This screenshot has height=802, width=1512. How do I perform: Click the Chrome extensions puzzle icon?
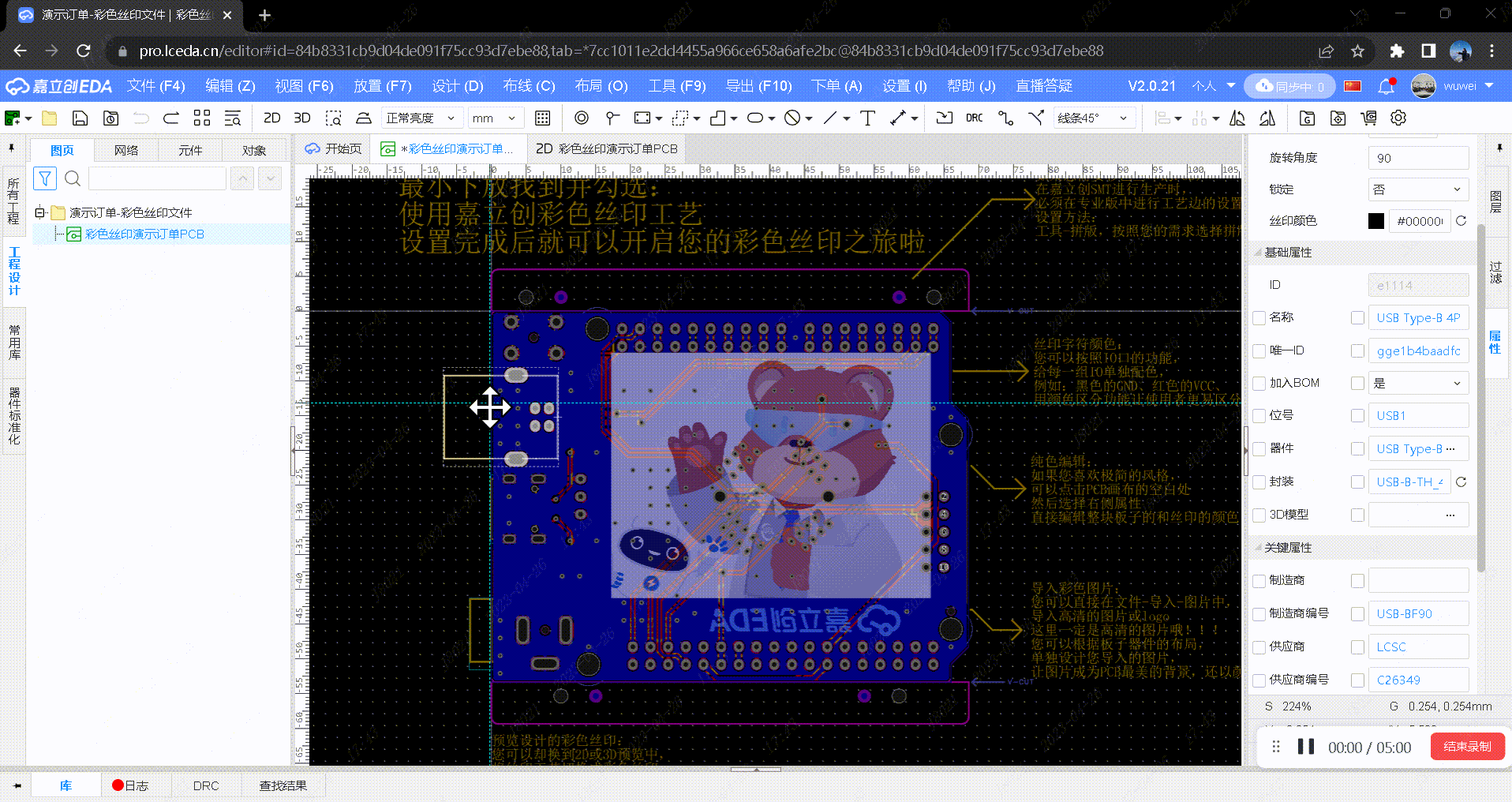pos(1397,51)
